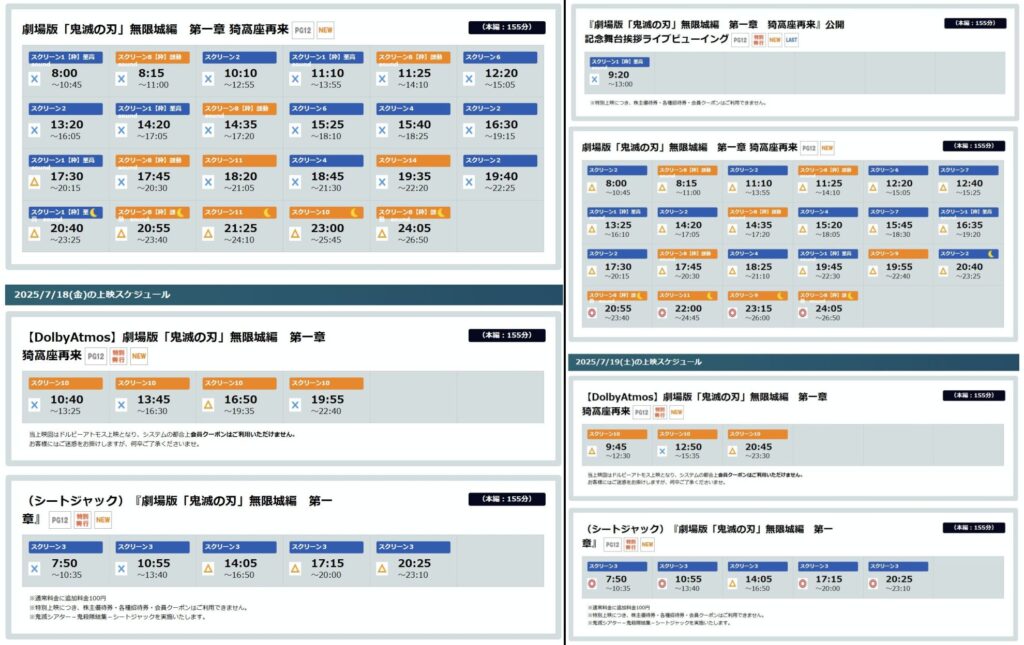Viewport: 1024px width, 645px height.
Task: Click the スクリーン7 label above 12:40
Action: coord(968,170)
